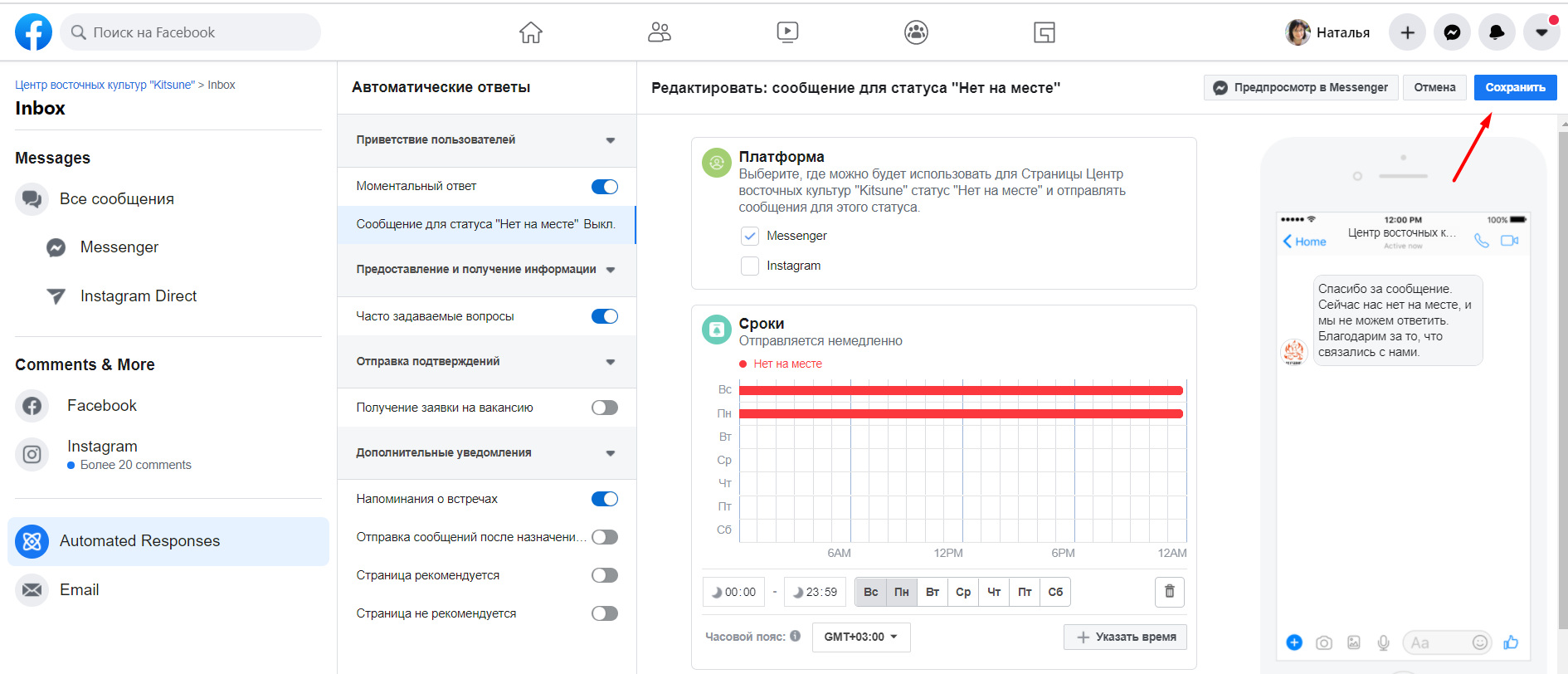Uncheck the Messenger platform checkbox
Image resolution: width=1568 pixels, height=674 pixels.
pyautogui.click(x=750, y=237)
